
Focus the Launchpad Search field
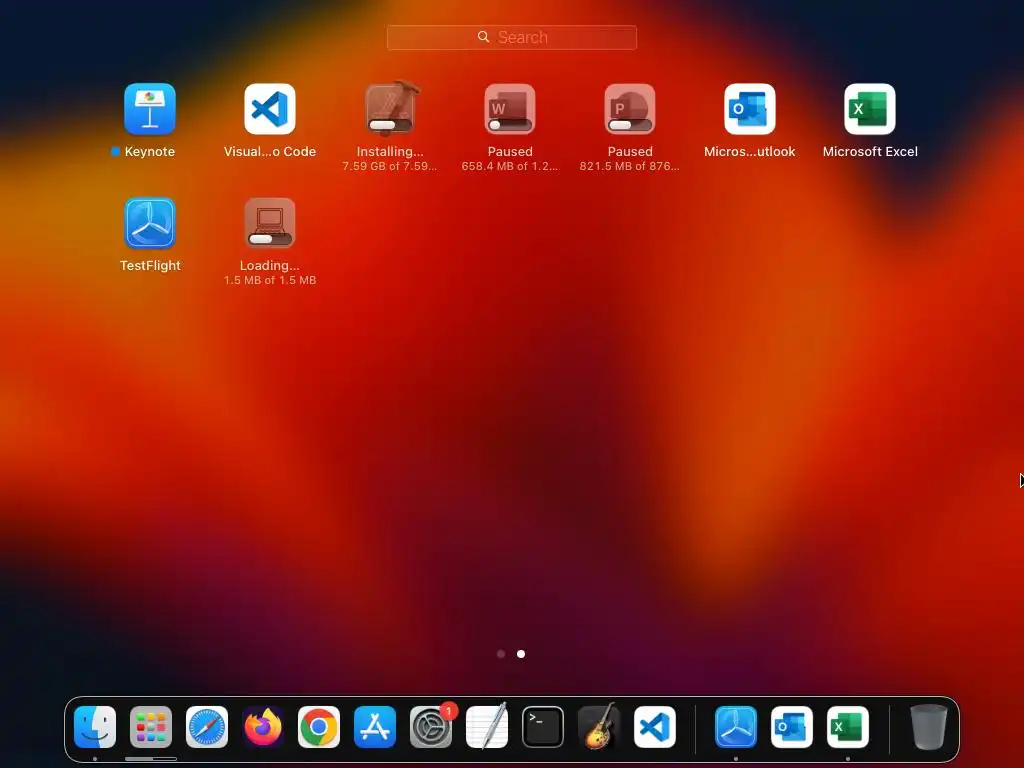[x=511, y=37]
